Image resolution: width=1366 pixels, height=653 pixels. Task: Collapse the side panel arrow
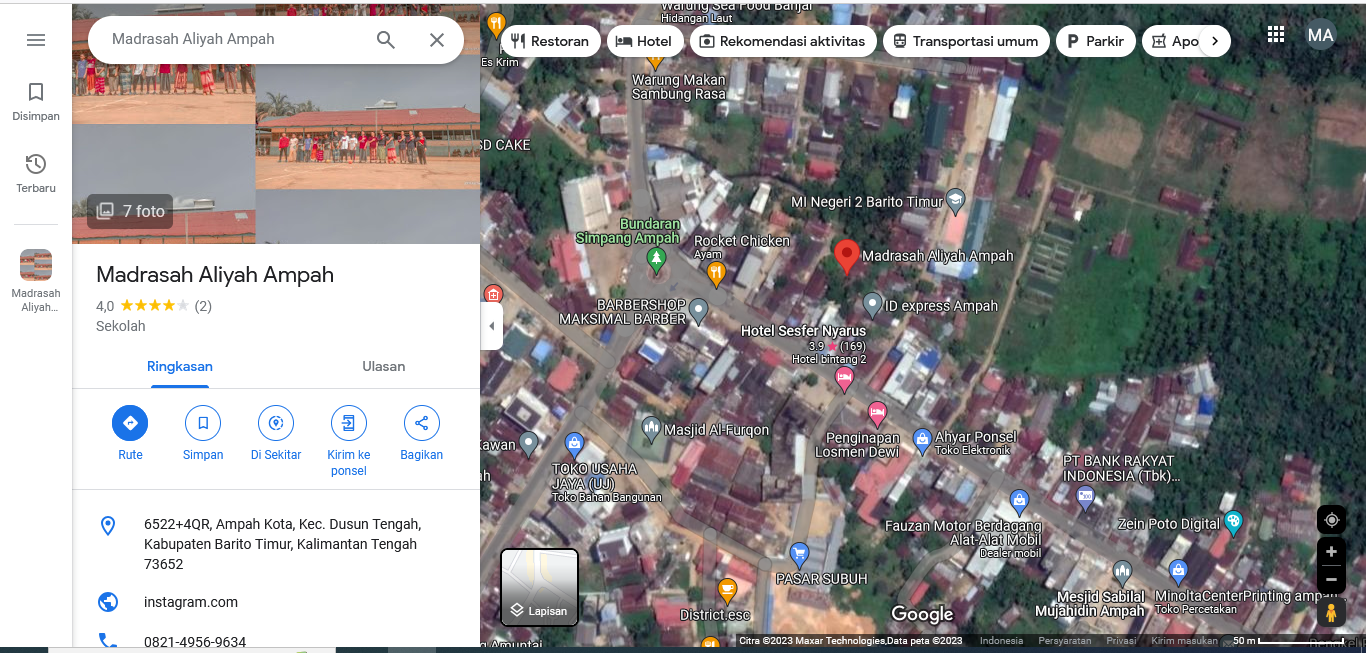pos(491,326)
